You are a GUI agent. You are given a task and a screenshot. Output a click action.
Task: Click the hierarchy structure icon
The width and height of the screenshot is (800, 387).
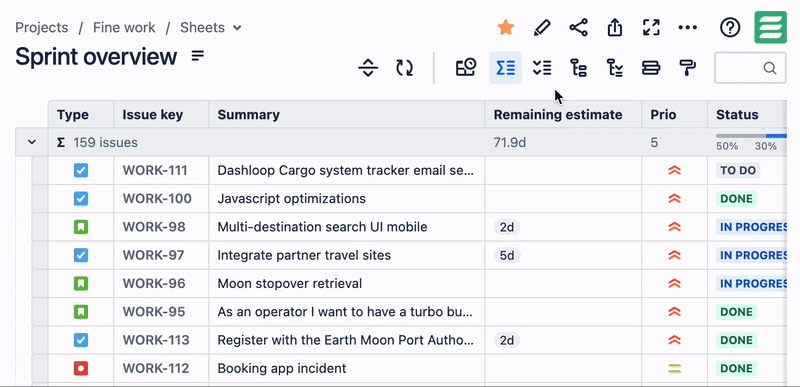pos(578,68)
